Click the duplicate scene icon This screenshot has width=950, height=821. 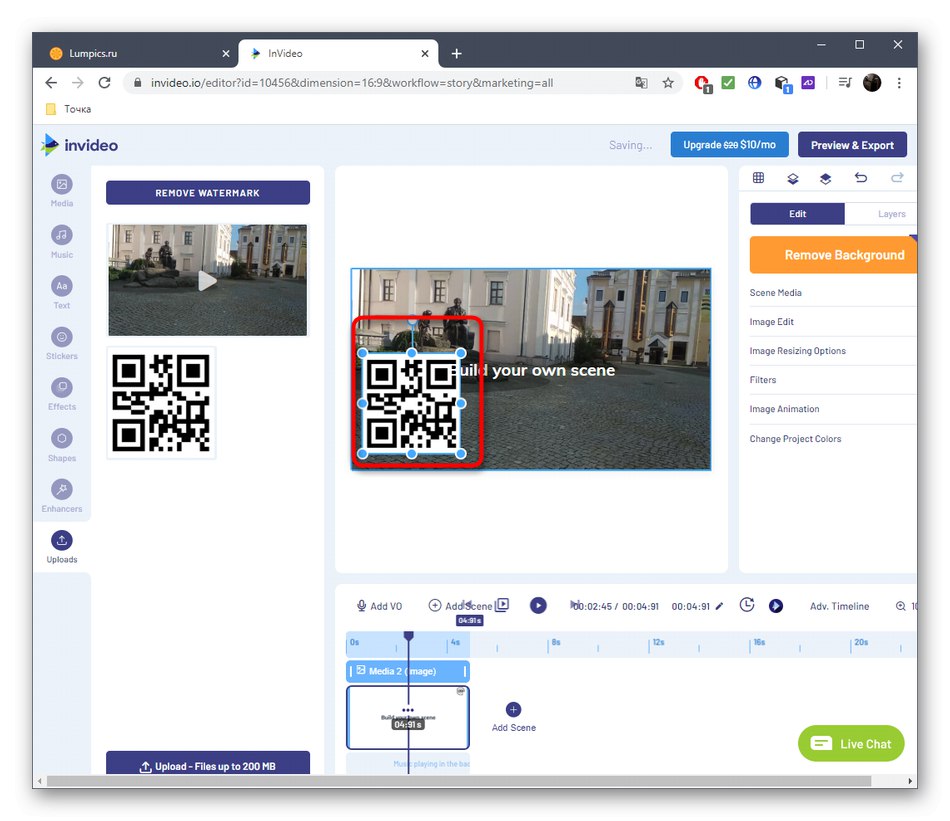point(502,605)
